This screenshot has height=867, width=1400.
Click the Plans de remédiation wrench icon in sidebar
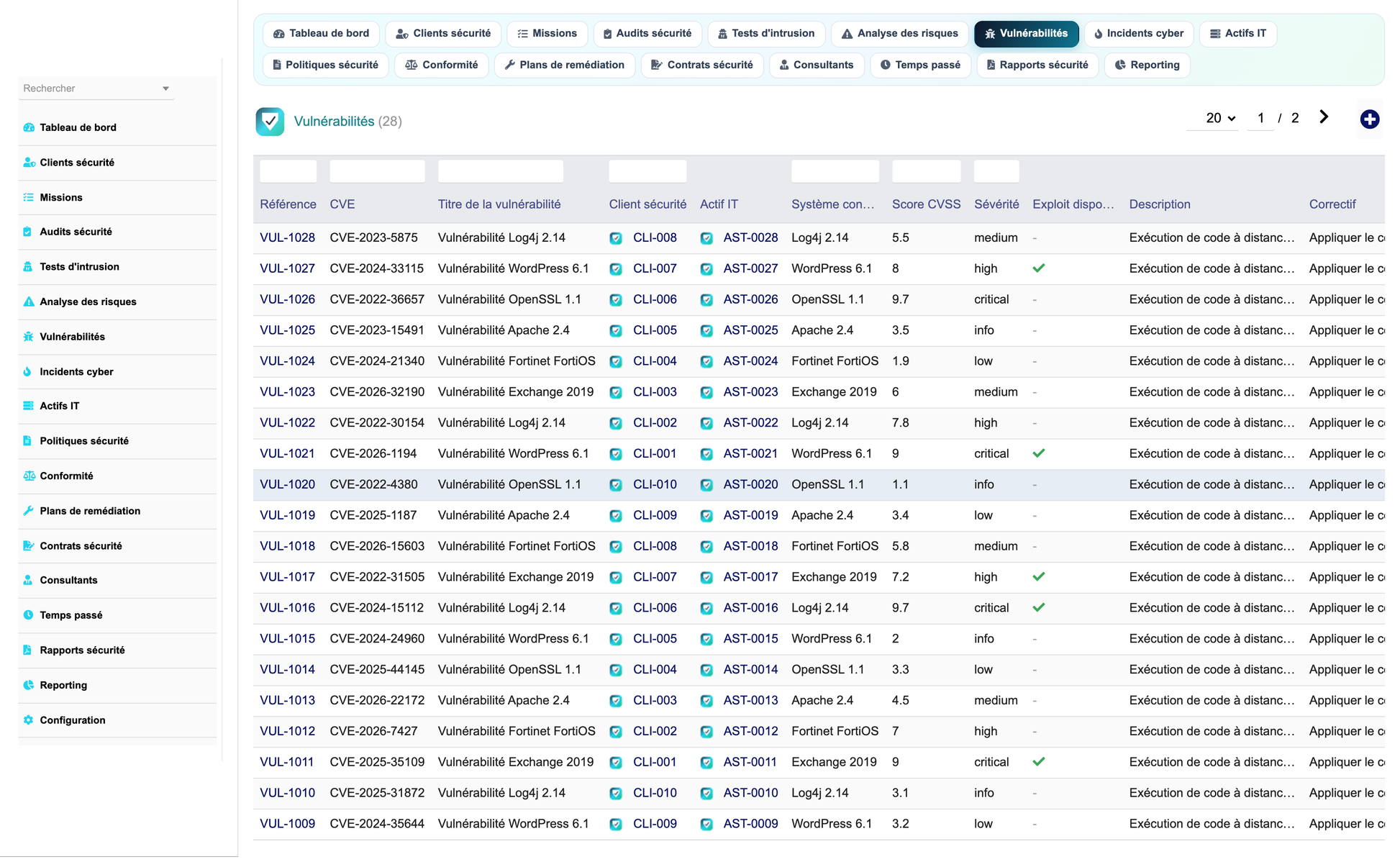click(29, 511)
